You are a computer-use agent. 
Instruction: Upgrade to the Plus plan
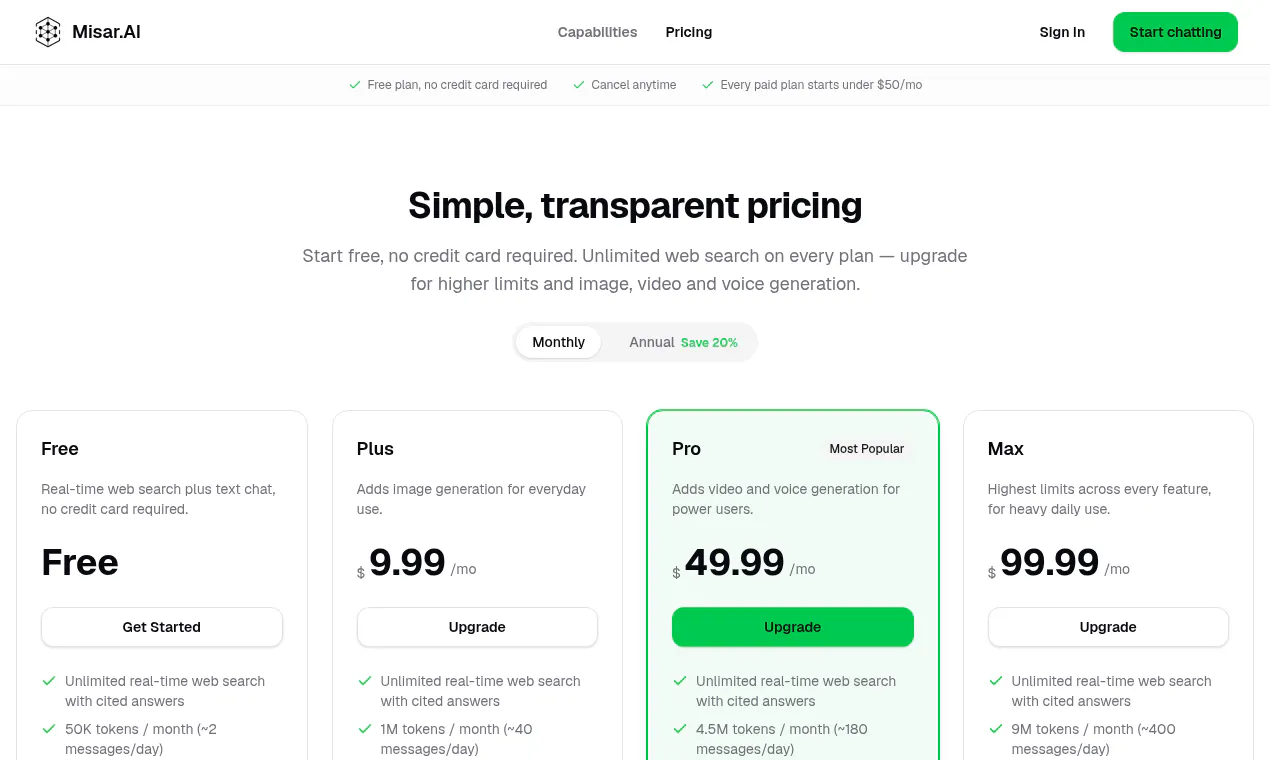[477, 627]
